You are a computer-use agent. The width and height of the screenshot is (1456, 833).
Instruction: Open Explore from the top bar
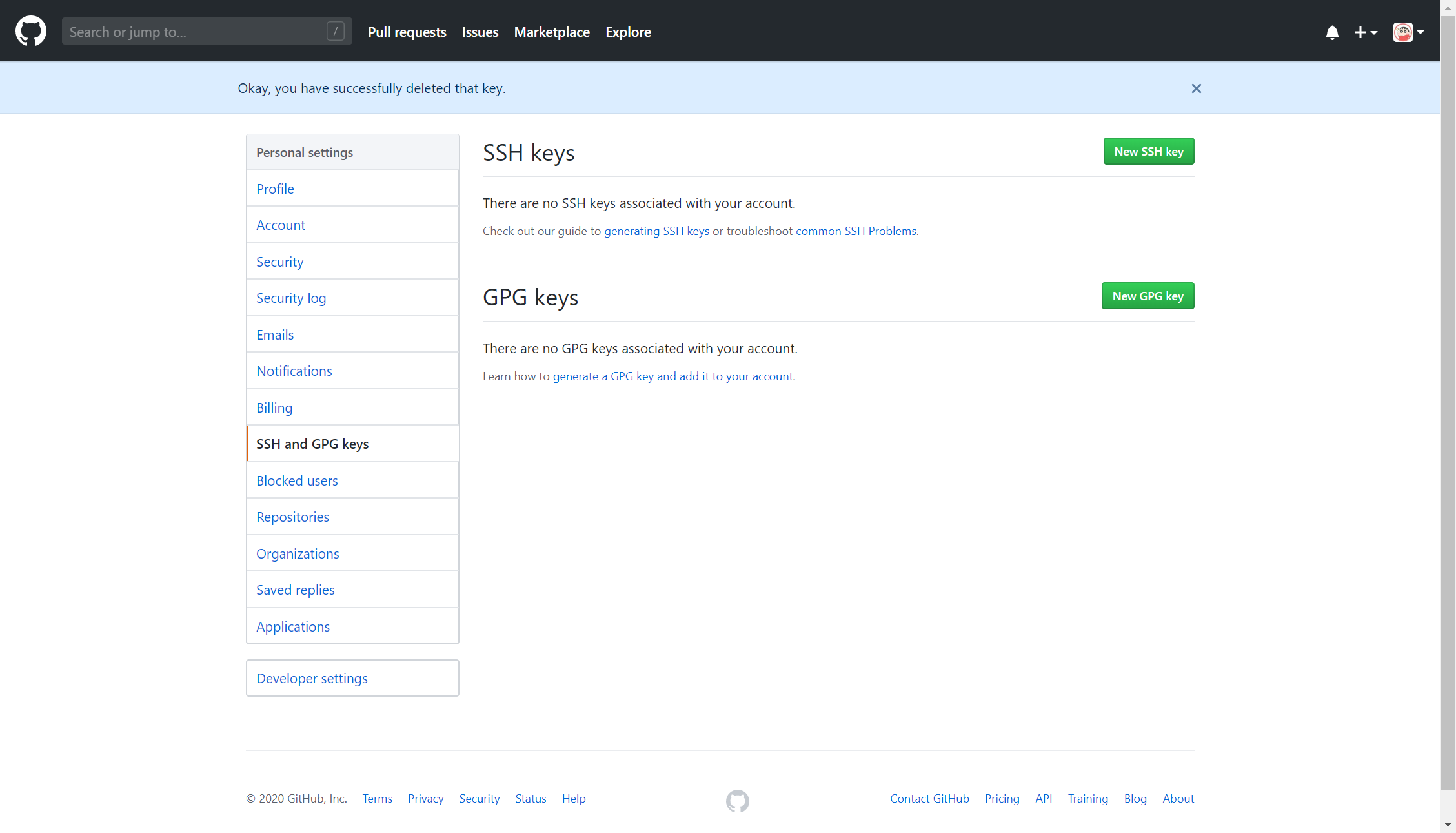[x=628, y=32]
